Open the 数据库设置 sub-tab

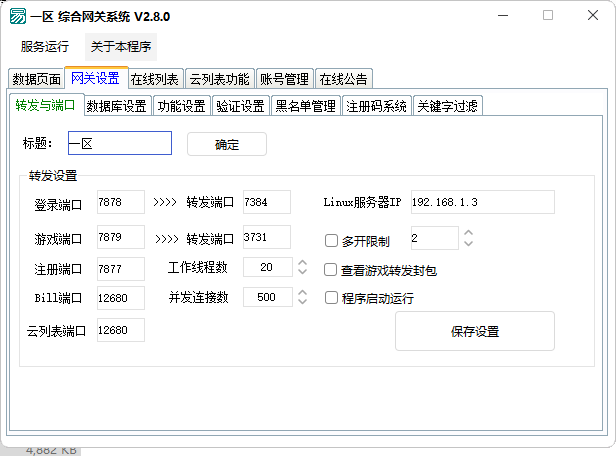pyautogui.click(x=117, y=106)
